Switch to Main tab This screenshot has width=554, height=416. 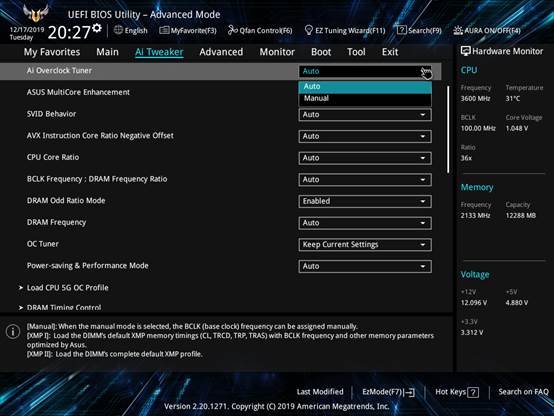pyautogui.click(x=107, y=52)
